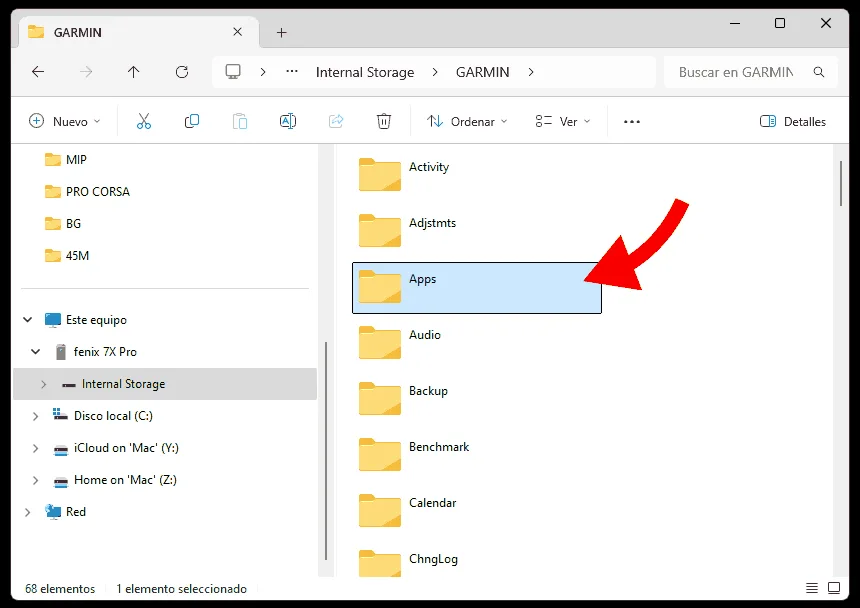Select the Backup folder
This screenshot has width=860, height=608.
pyautogui.click(x=477, y=399)
